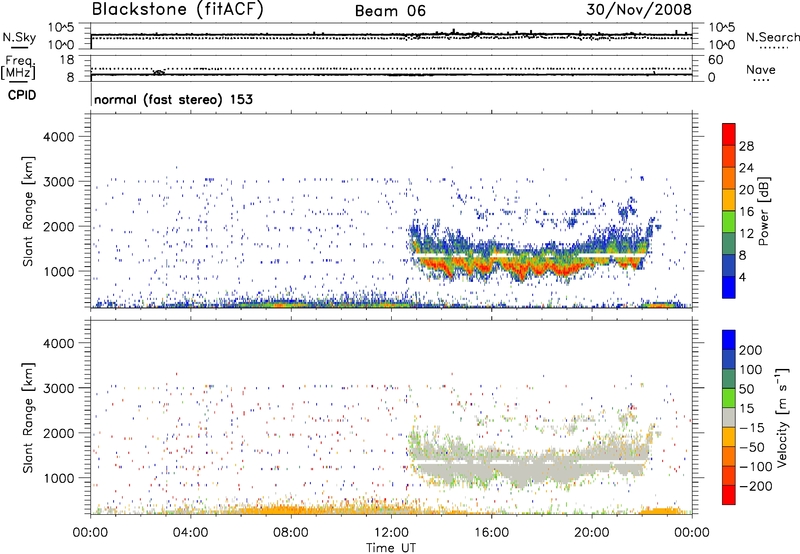
Task: Click the "Power [dB]" colorbar label
Action: coord(764,211)
